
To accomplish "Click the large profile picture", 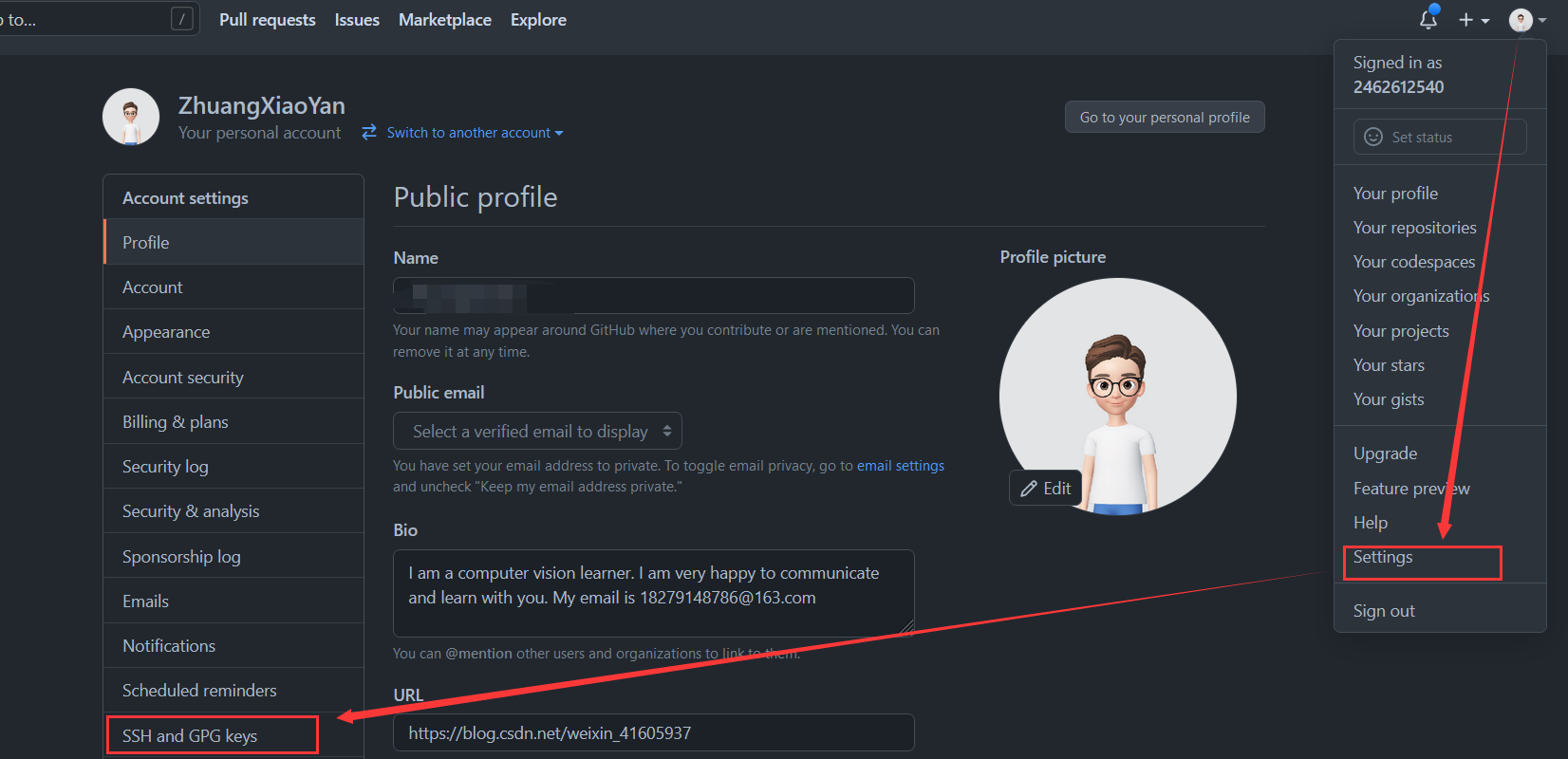I will point(1118,397).
